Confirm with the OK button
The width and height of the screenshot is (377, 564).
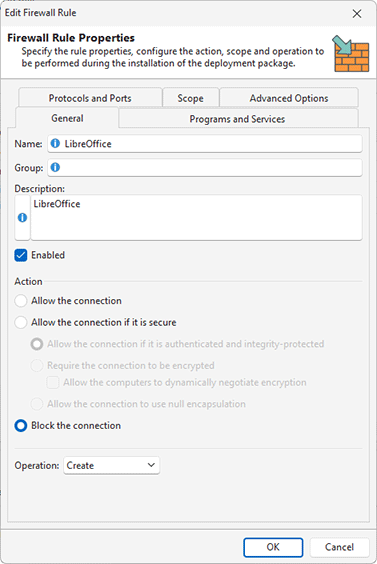pyautogui.click(x=273, y=547)
